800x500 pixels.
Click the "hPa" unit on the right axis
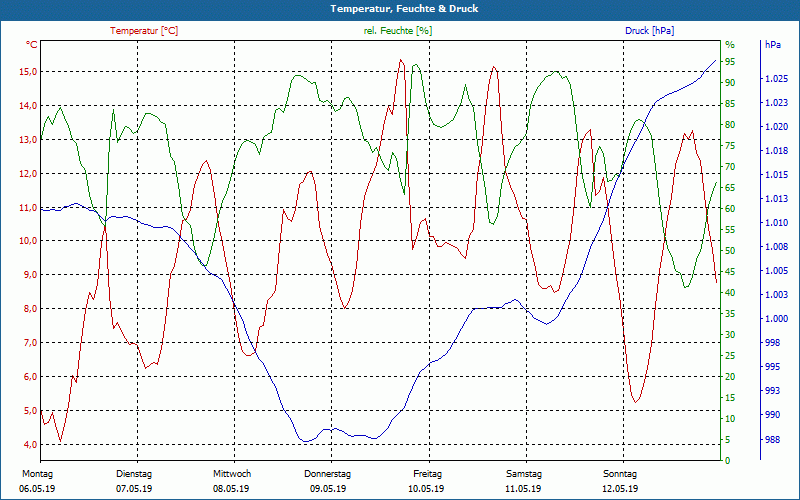point(773,45)
